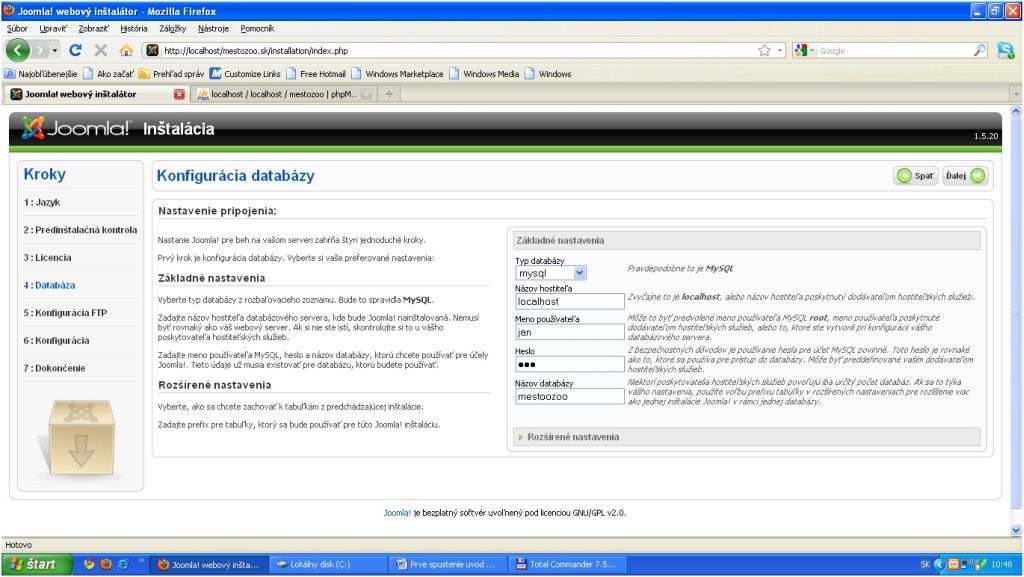Click the Ďalej next button
The width and height of the screenshot is (1024, 577).
point(965,176)
